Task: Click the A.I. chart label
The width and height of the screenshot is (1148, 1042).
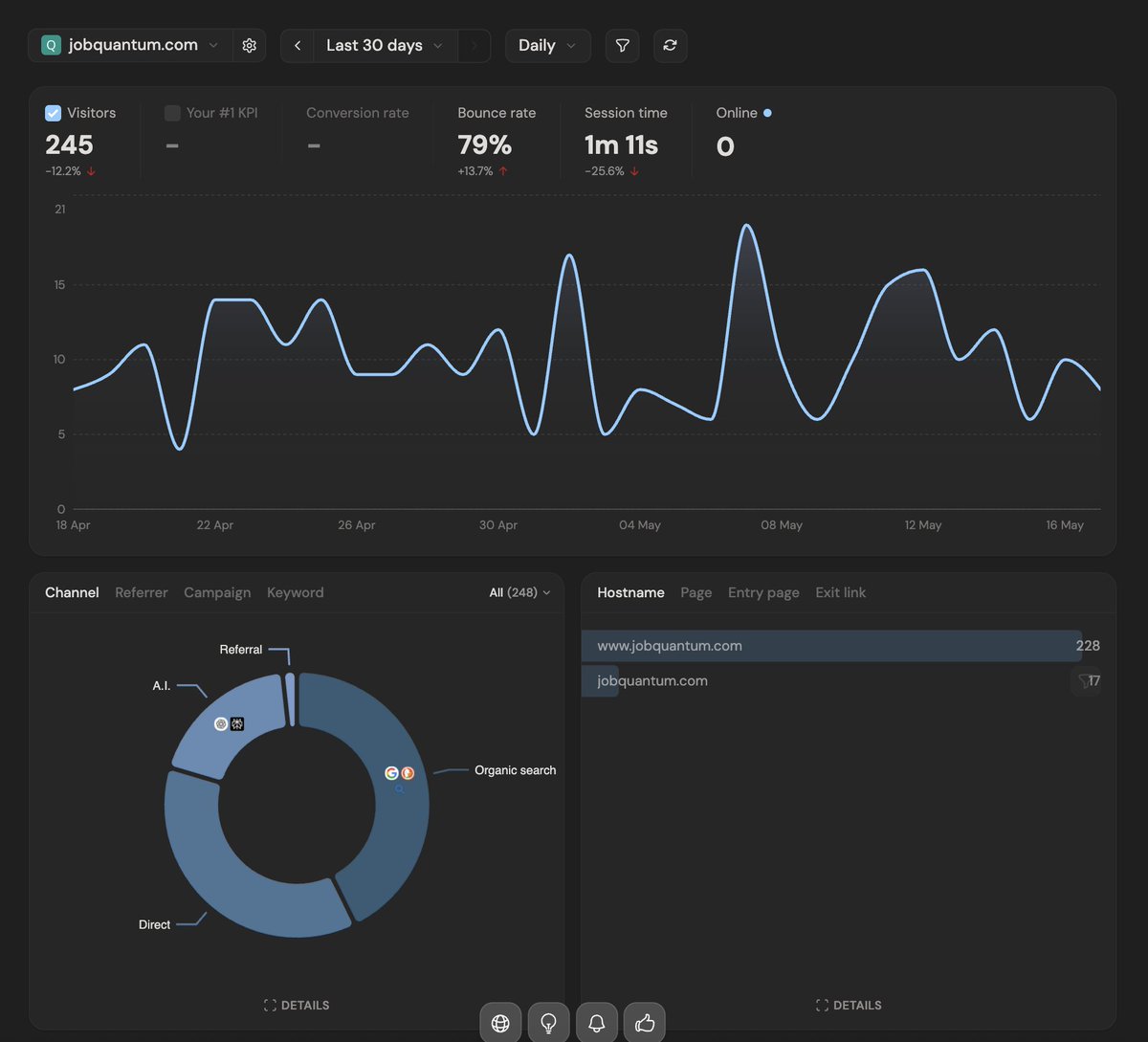Action: click(x=162, y=686)
